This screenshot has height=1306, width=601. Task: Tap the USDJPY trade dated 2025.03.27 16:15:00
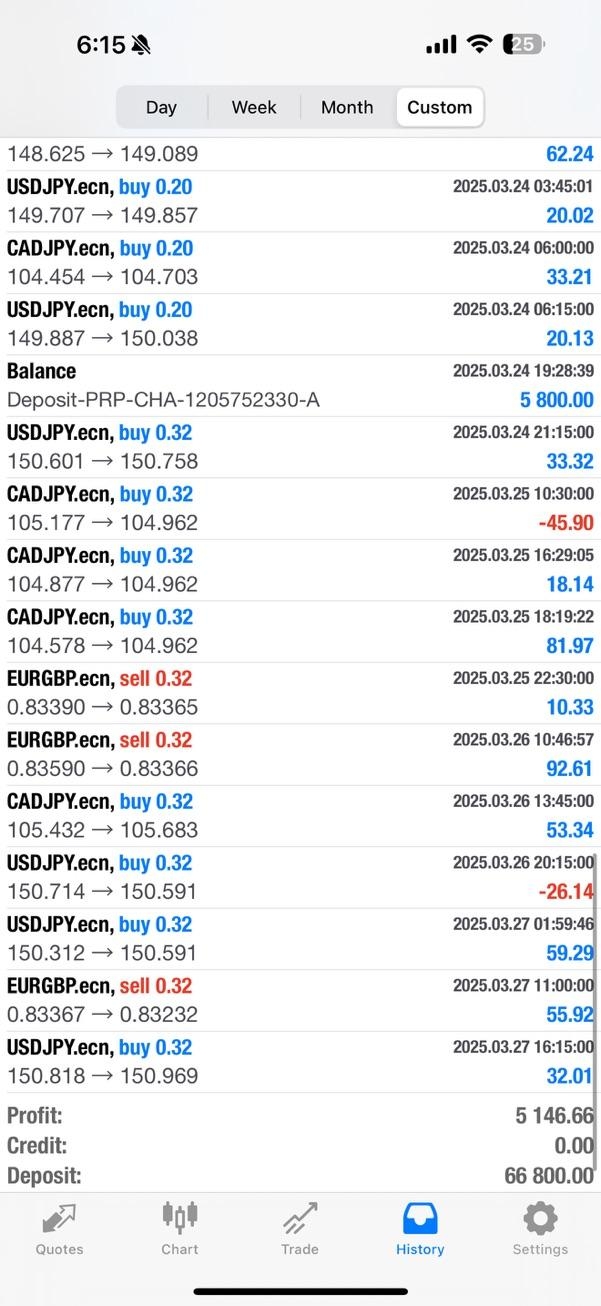(300, 1062)
